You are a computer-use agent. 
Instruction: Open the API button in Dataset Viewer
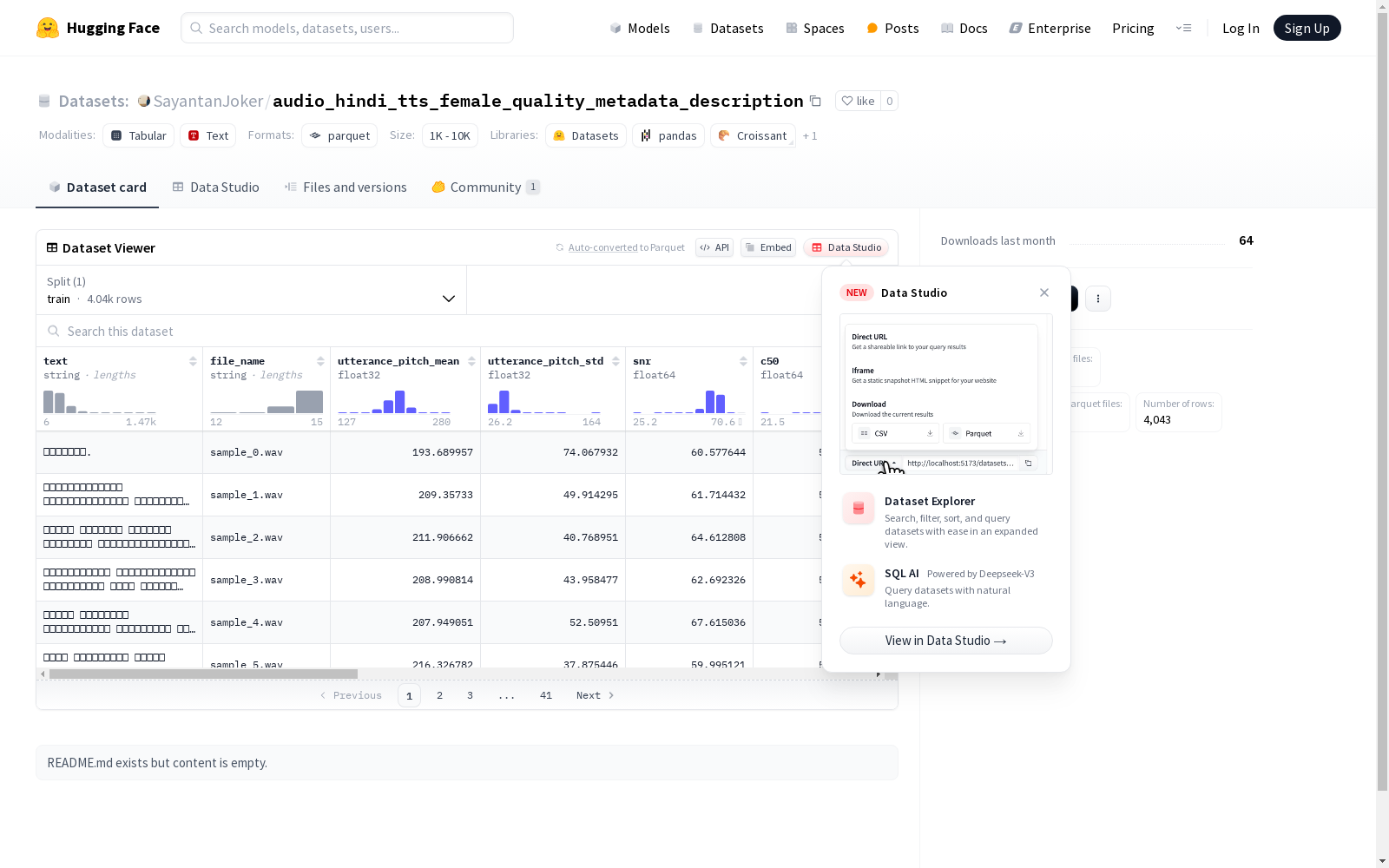[x=714, y=247]
